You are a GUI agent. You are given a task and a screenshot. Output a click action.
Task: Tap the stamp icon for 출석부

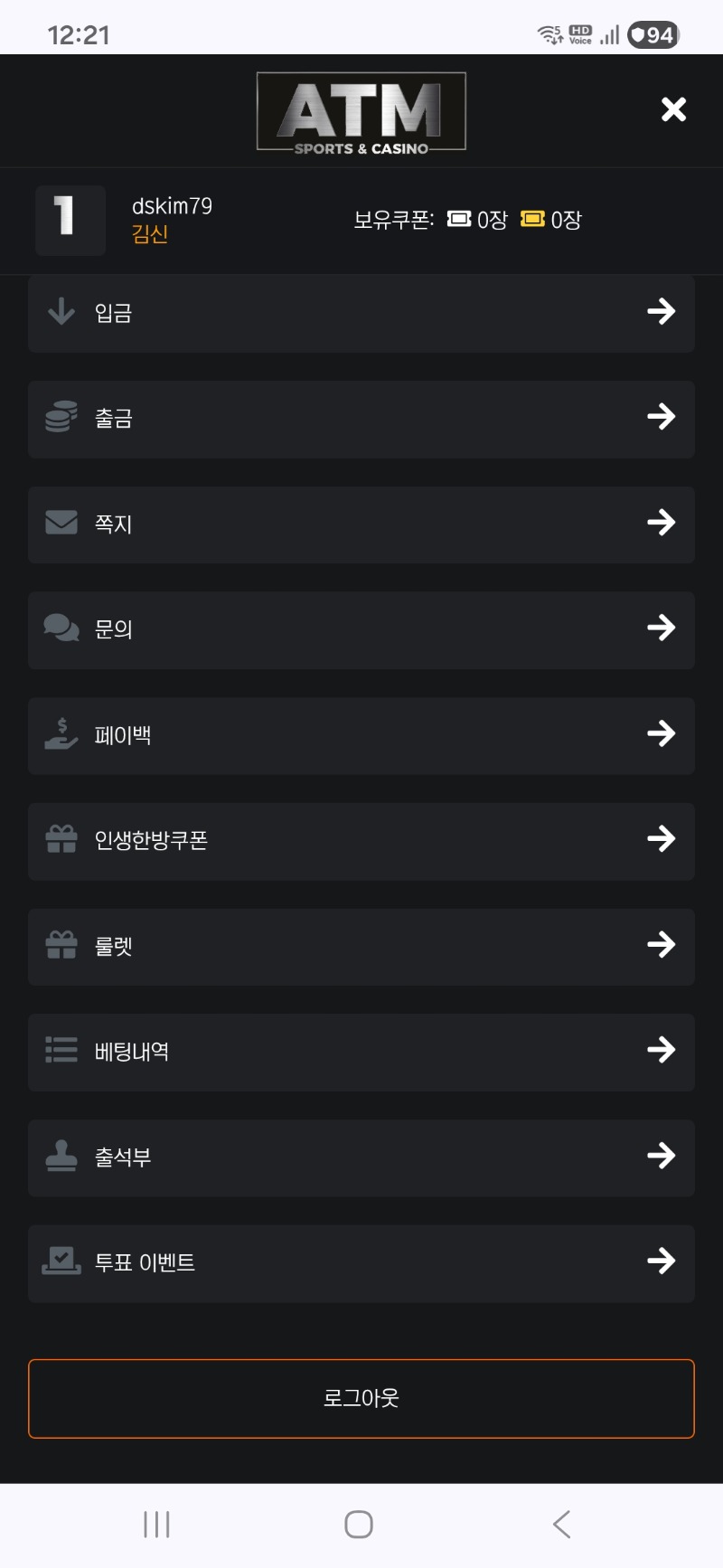coord(61,1156)
